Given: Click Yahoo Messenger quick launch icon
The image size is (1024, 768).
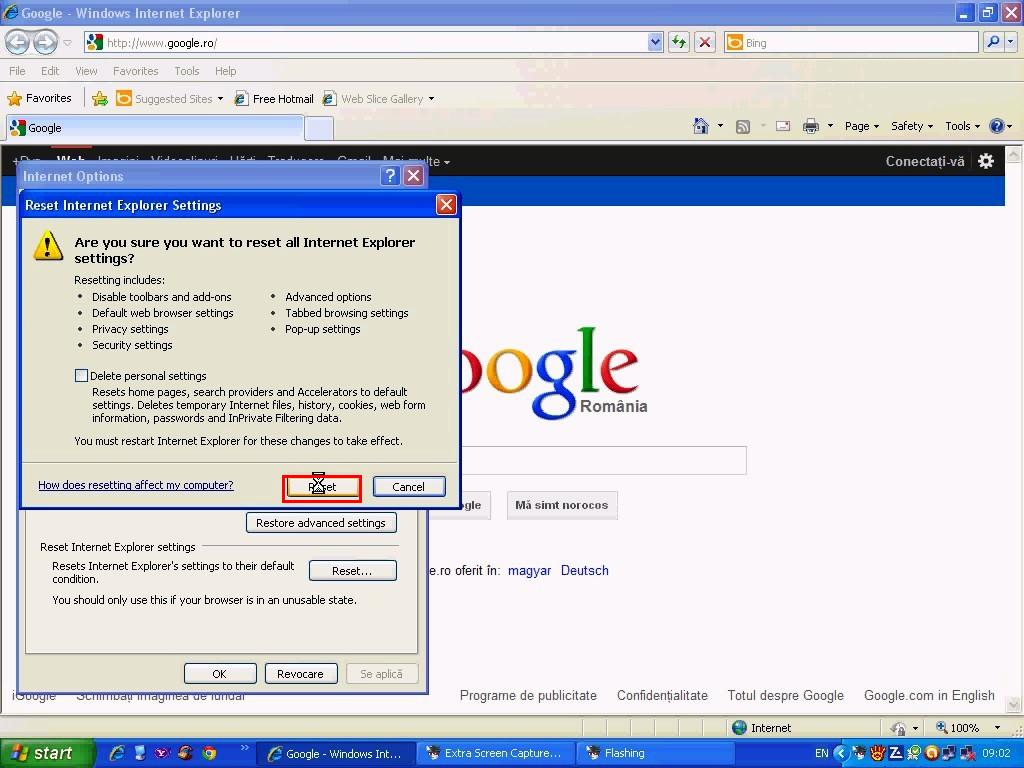Looking at the screenshot, I should [162, 753].
